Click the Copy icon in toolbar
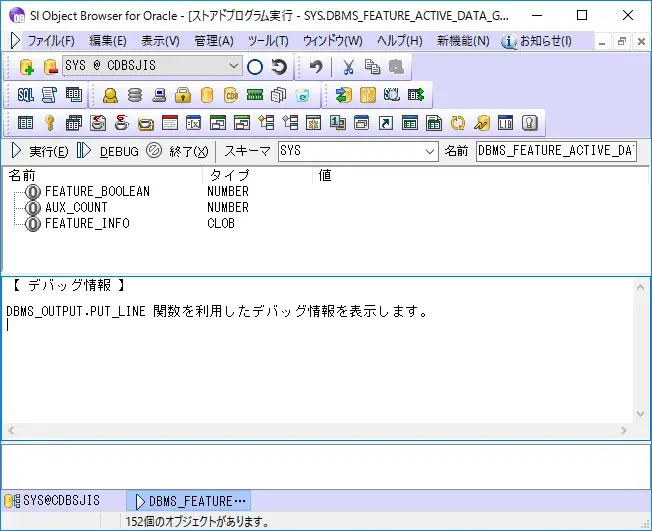This screenshot has width=652, height=531. click(372, 67)
